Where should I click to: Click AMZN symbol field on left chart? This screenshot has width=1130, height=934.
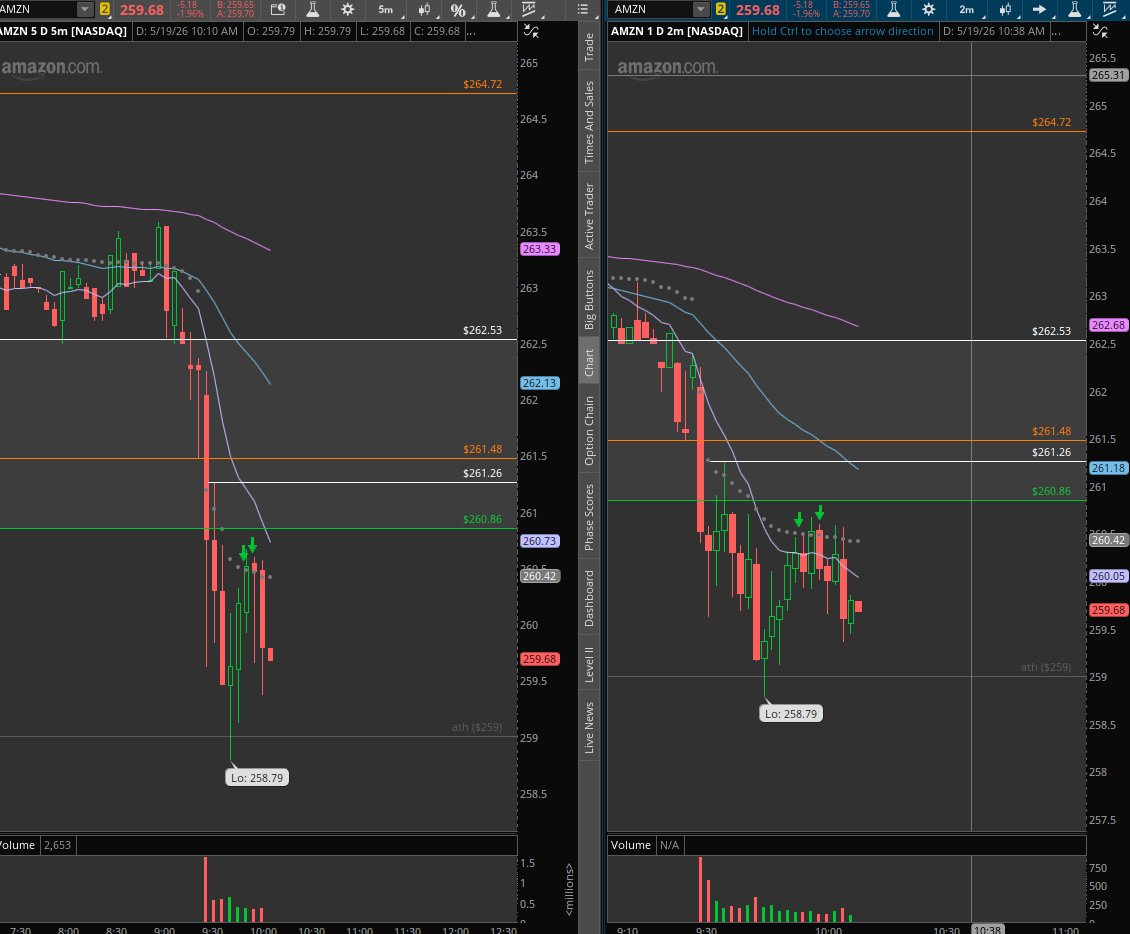(x=38, y=9)
